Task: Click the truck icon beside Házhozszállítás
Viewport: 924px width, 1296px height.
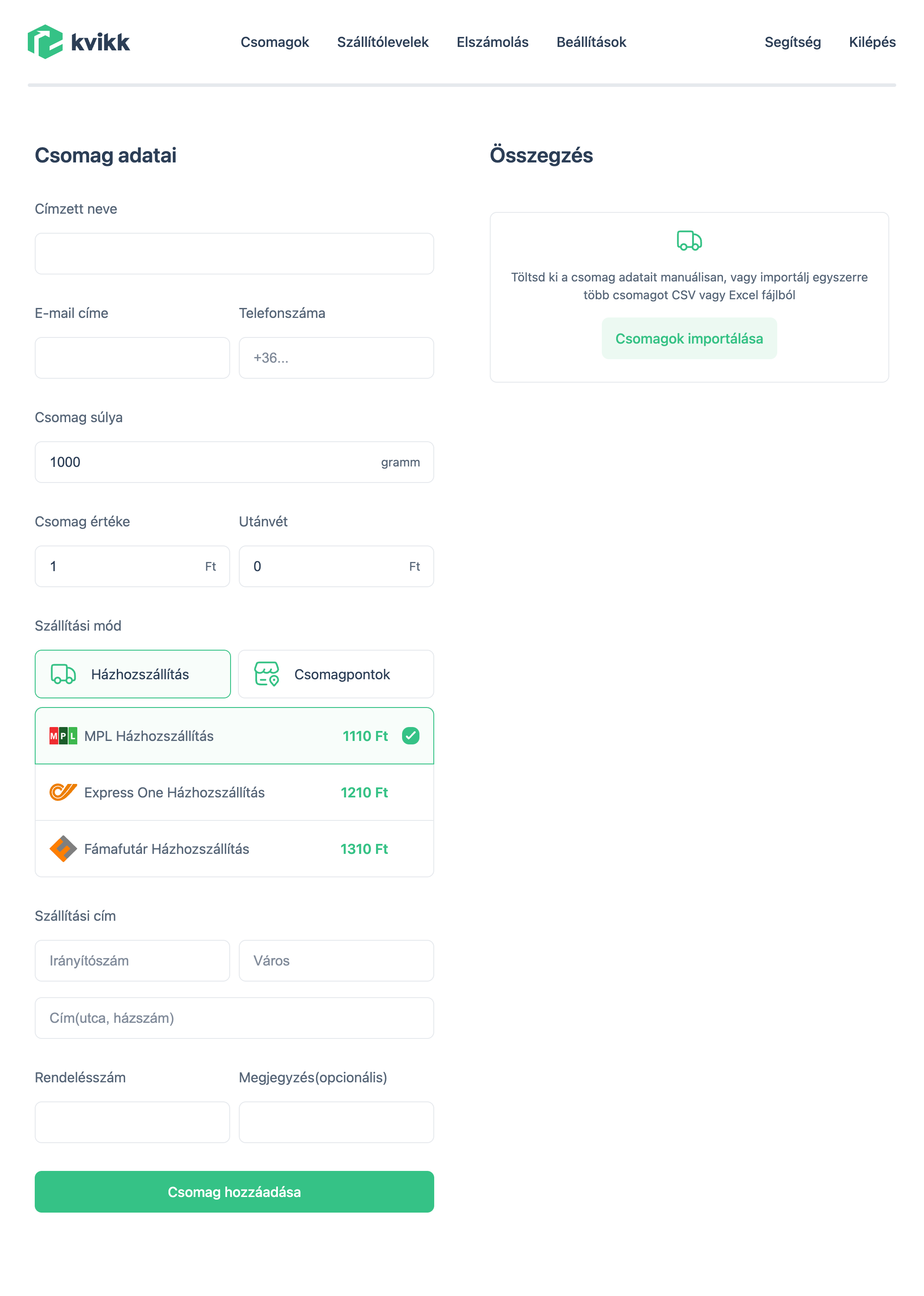Action: [x=63, y=674]
